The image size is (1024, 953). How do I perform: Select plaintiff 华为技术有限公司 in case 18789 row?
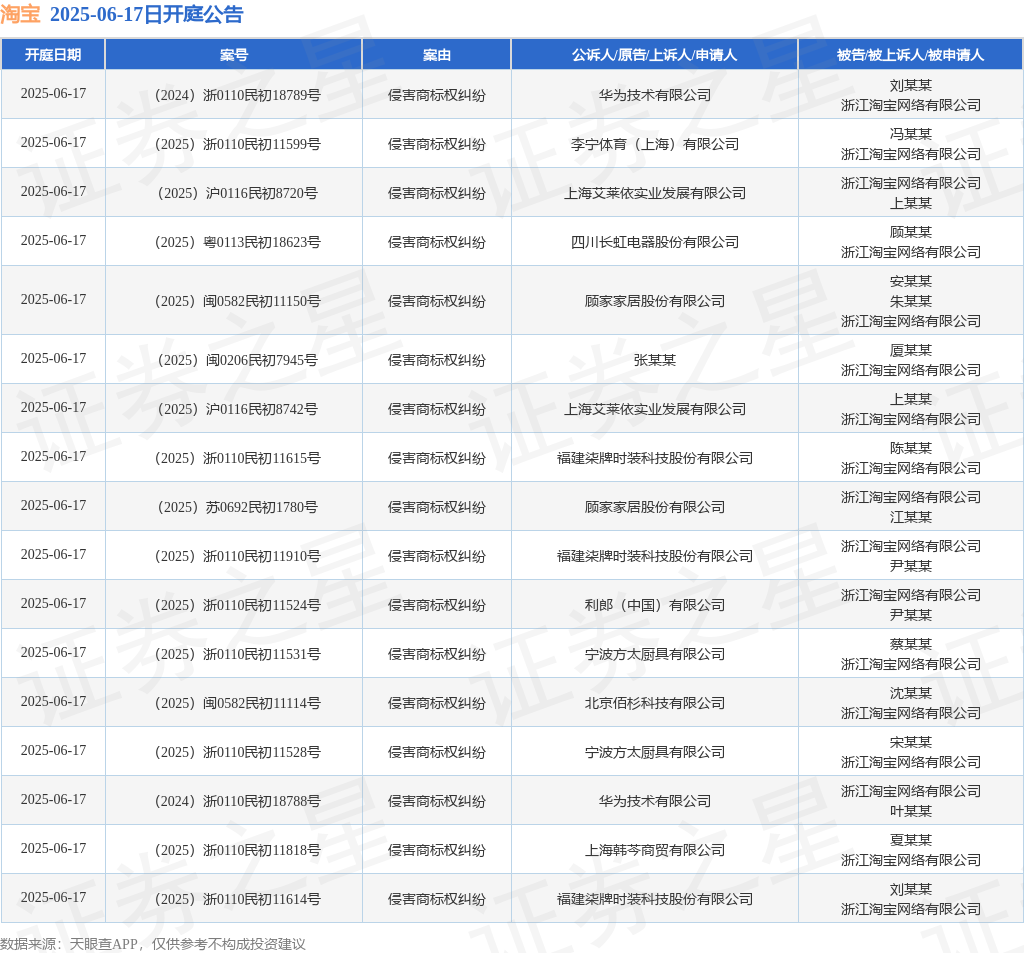point(654,95)
